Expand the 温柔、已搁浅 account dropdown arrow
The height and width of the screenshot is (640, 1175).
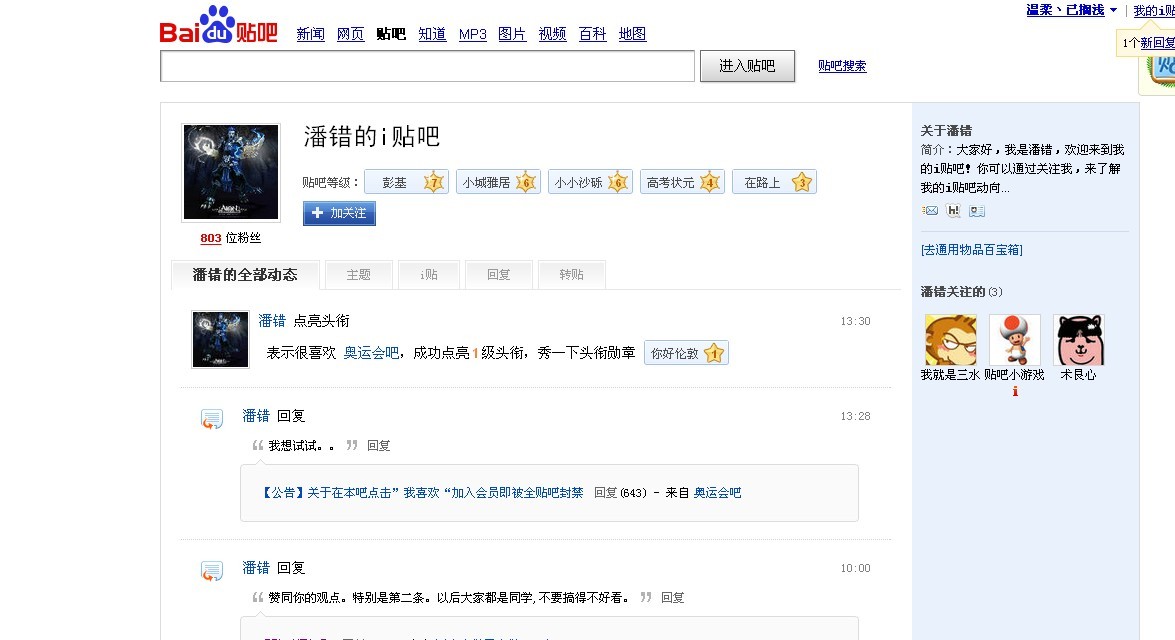[x=1113, y=10]
